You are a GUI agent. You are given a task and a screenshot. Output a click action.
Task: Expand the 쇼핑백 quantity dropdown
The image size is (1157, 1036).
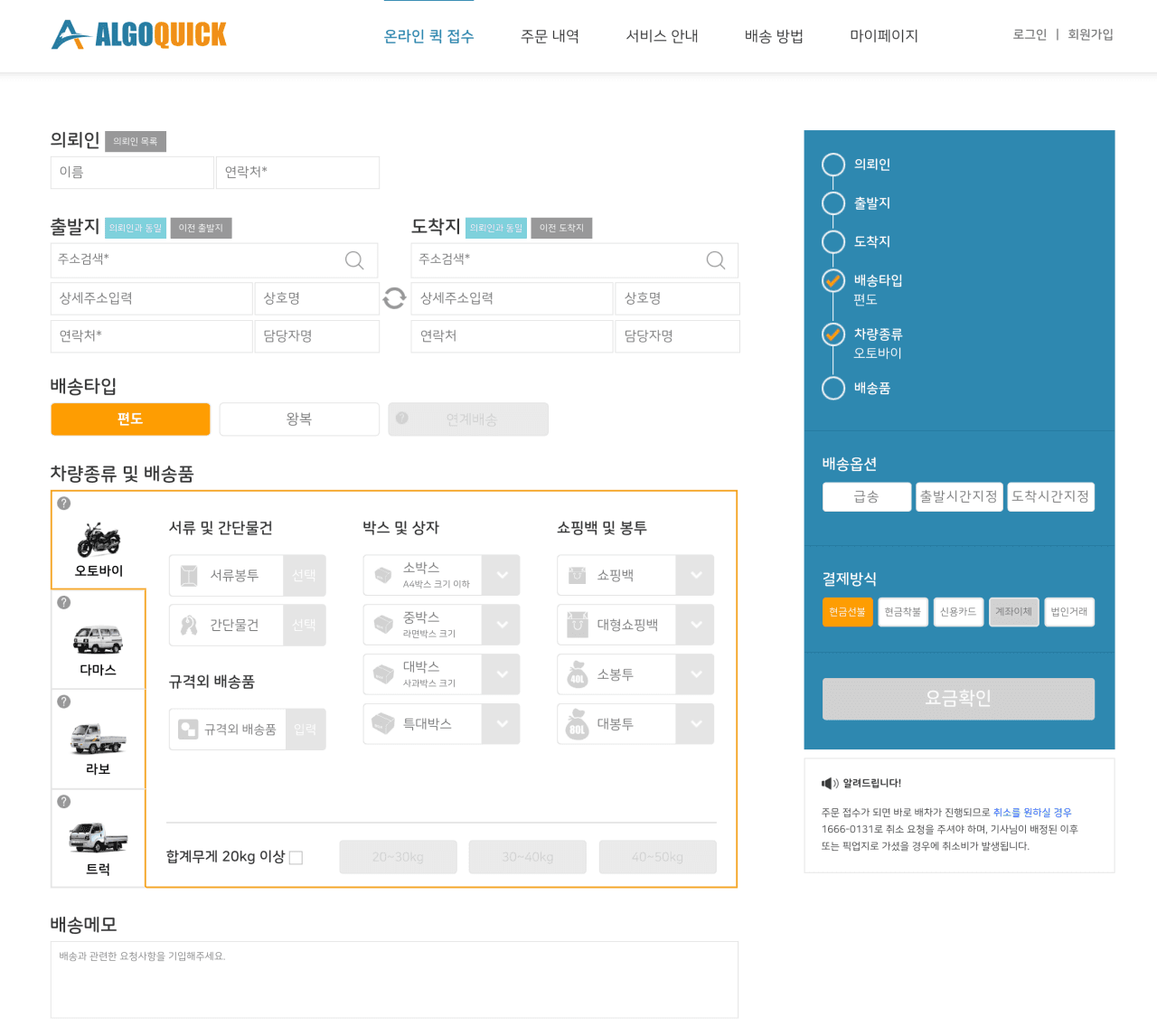[696, 575]
